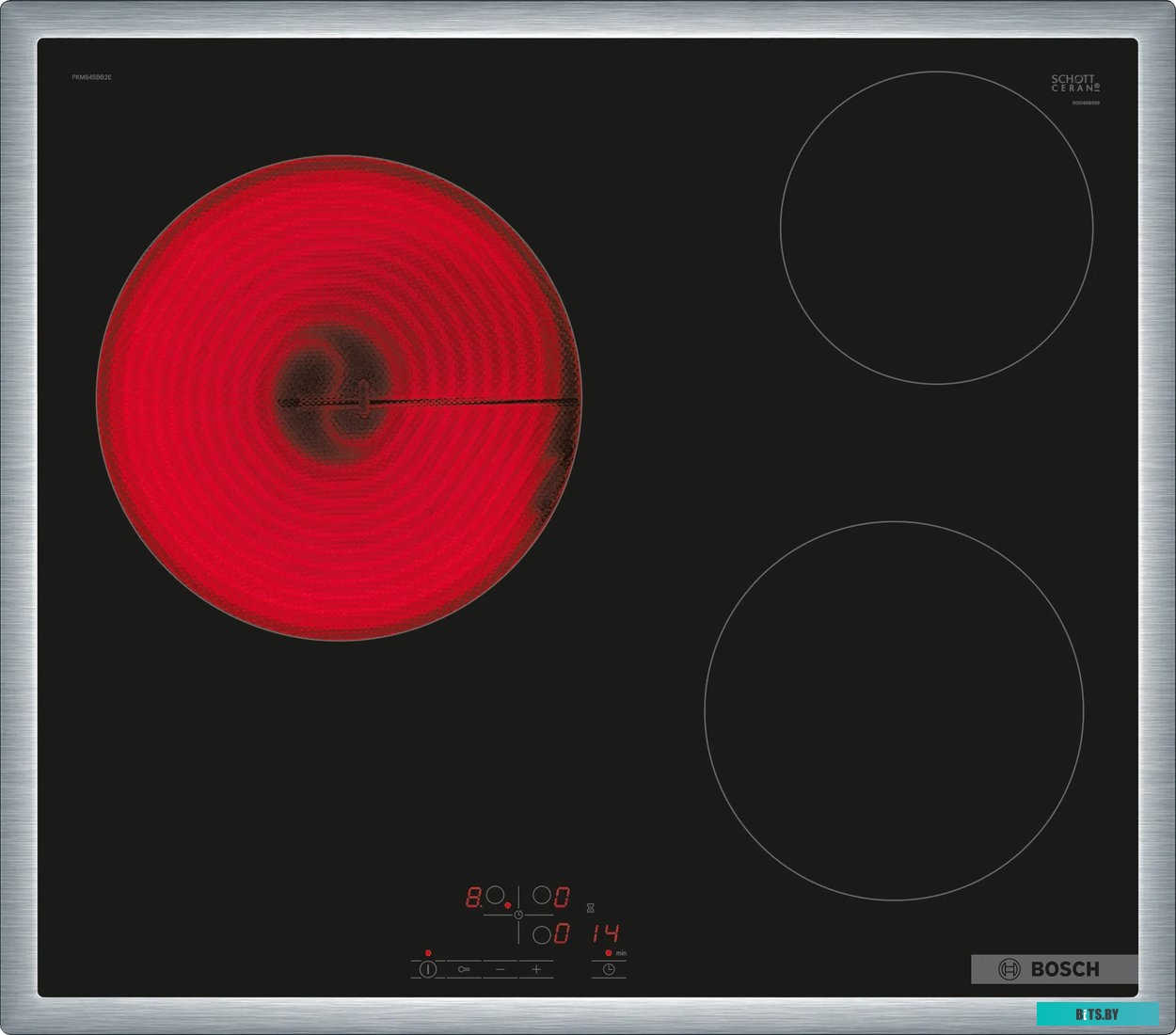
Task: Click the upper-right unlit cooking zone
Action: (x=936, y=228)
